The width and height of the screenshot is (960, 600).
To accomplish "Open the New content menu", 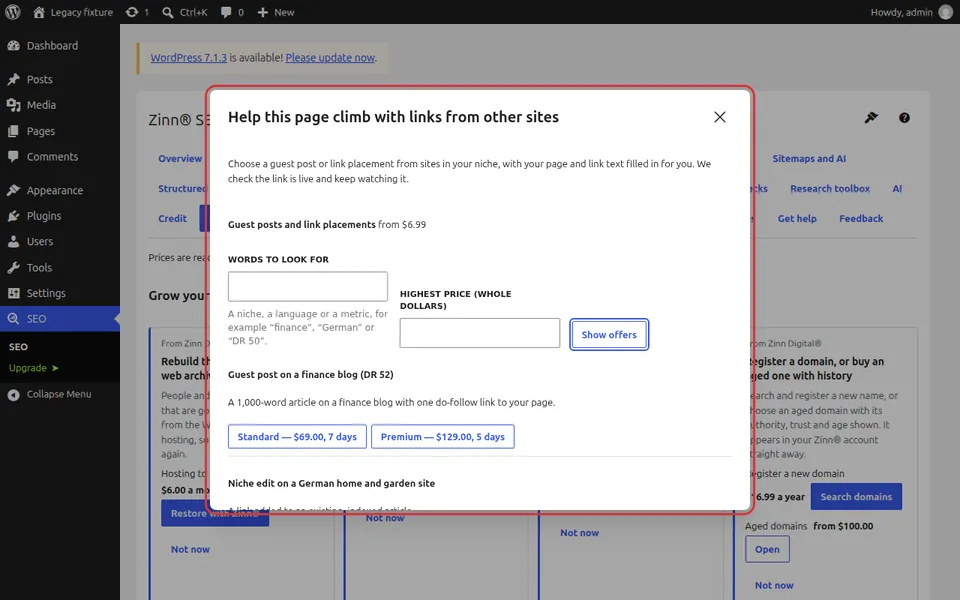I will click(x=276, y=12).
